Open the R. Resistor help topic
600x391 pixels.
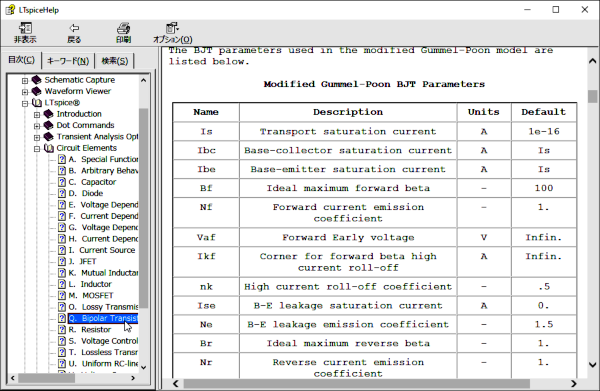tap(90, 329)
